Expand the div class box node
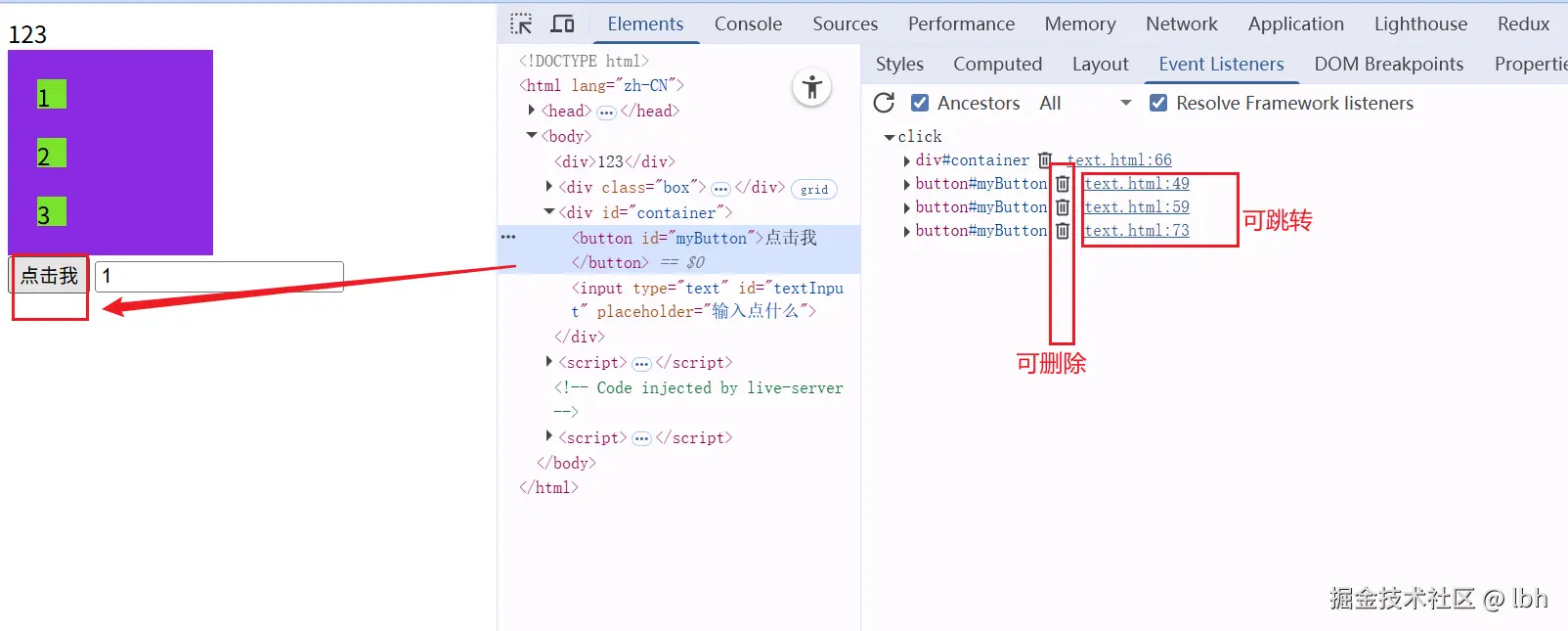Viewport: 1568px width, 631px height. coord(548,186)
